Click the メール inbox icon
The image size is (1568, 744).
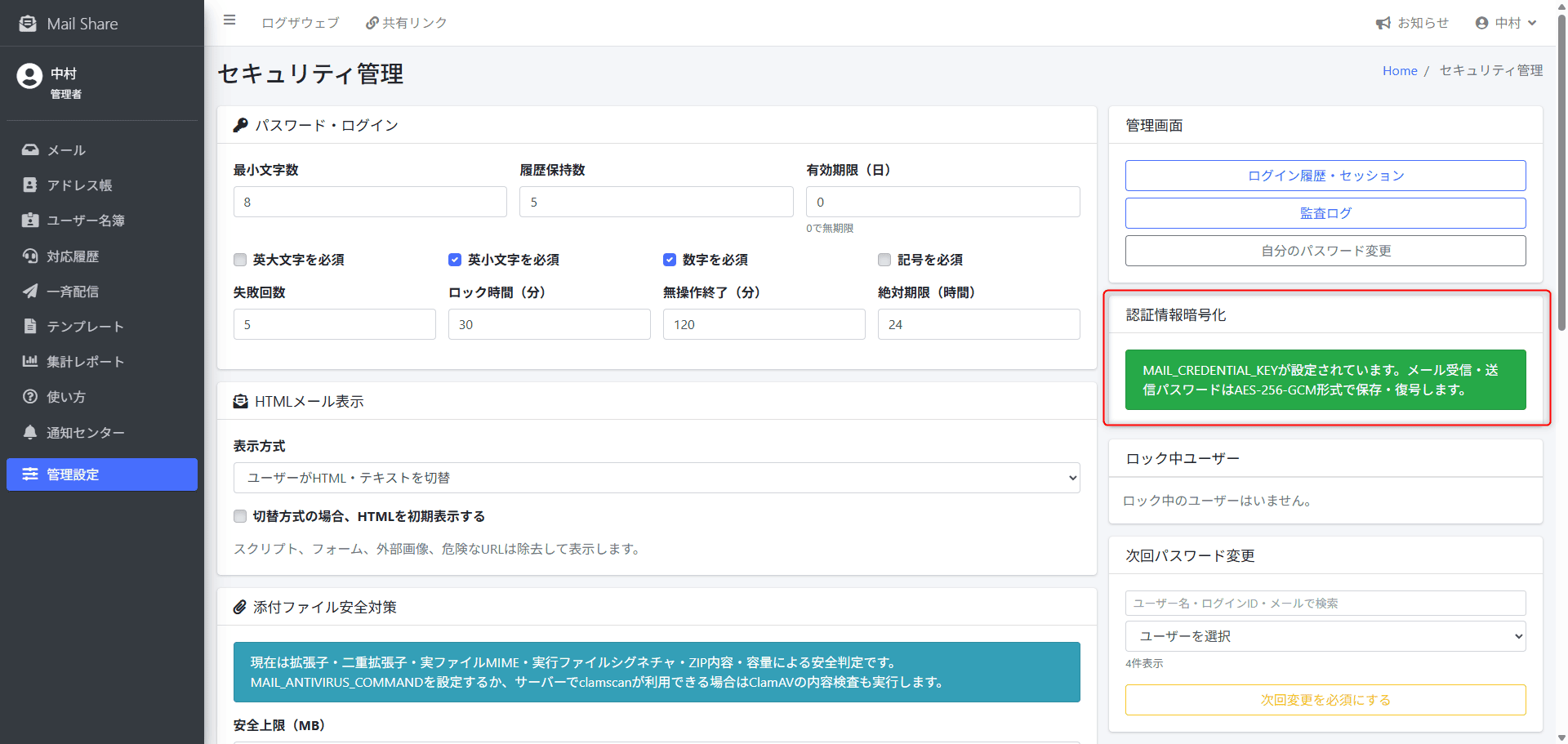(30, 150)
